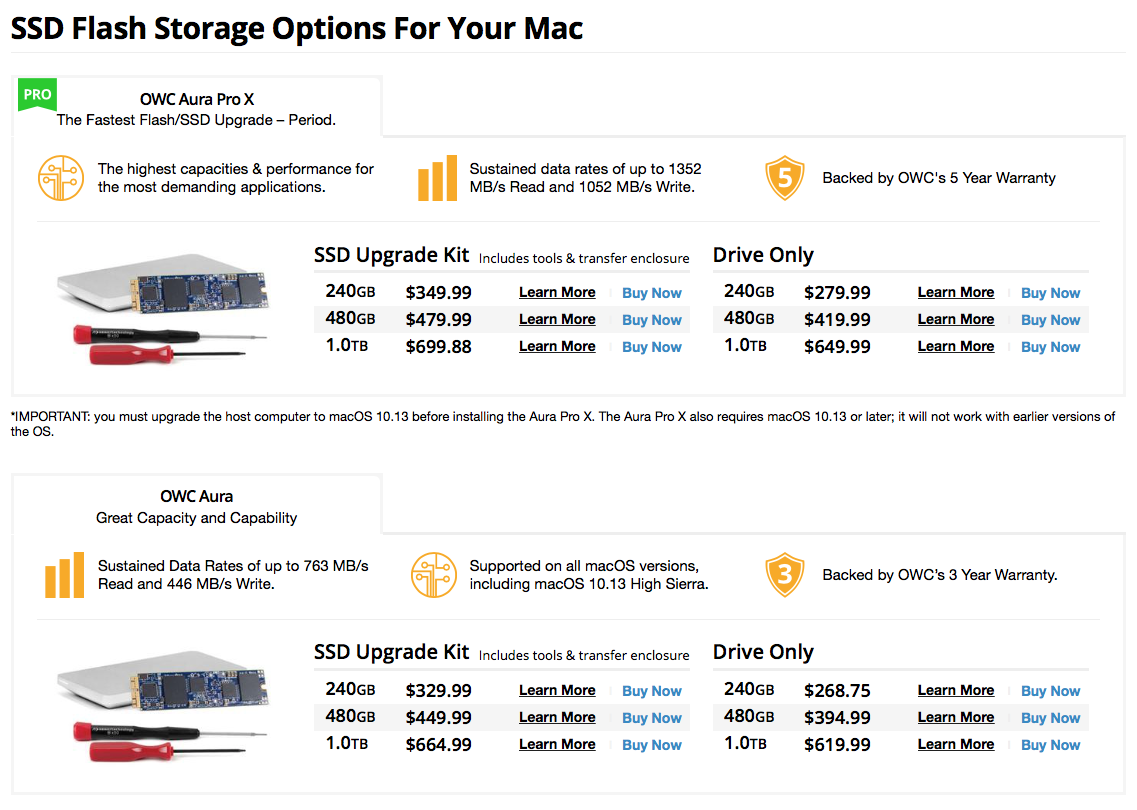Click Buy Now for the Aura Pro X 1.0TB kit at $699.88
This screenshot has width=1137, height=810.
coord(652,347)
